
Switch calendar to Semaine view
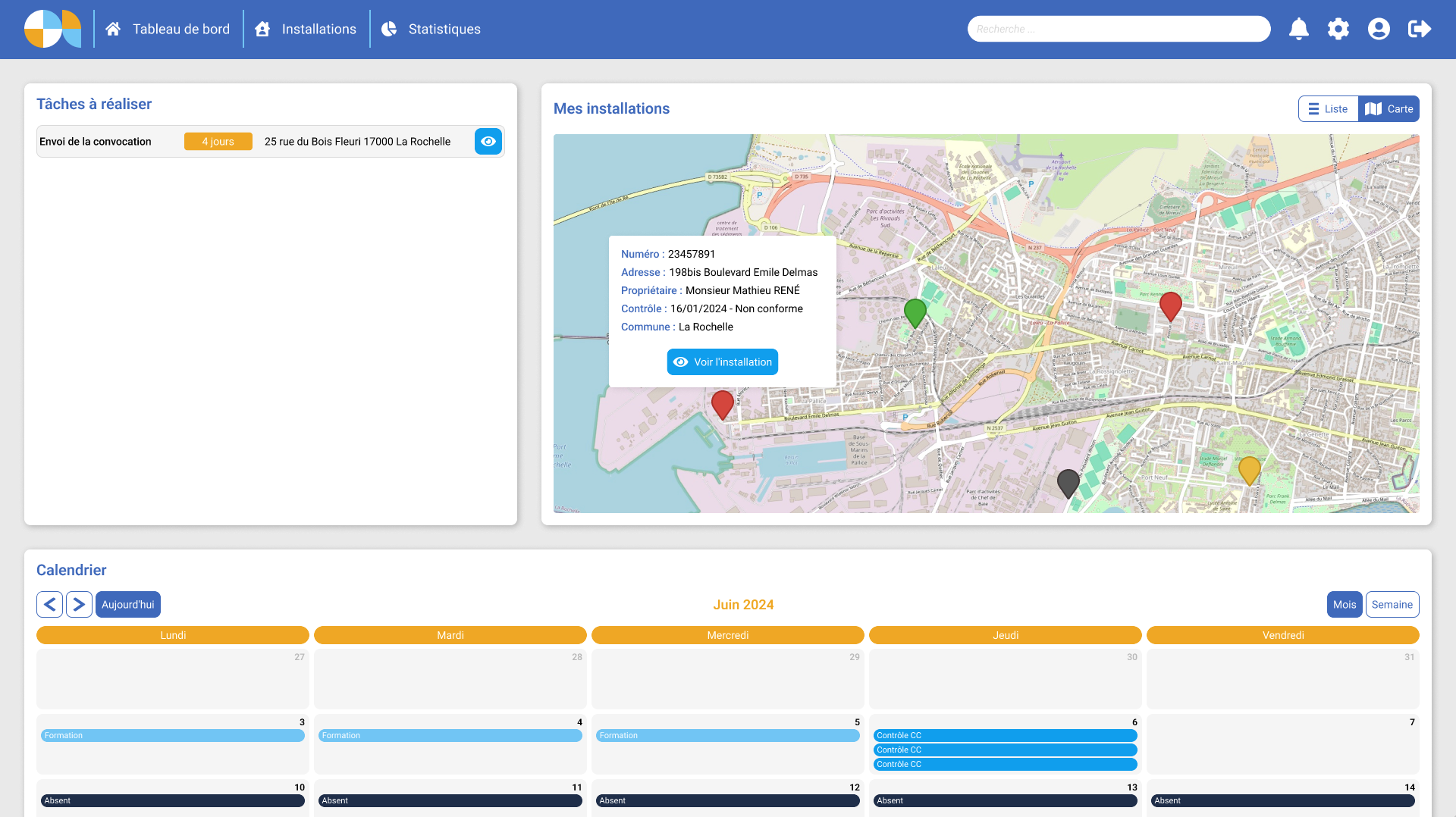tap(1392, 604)
